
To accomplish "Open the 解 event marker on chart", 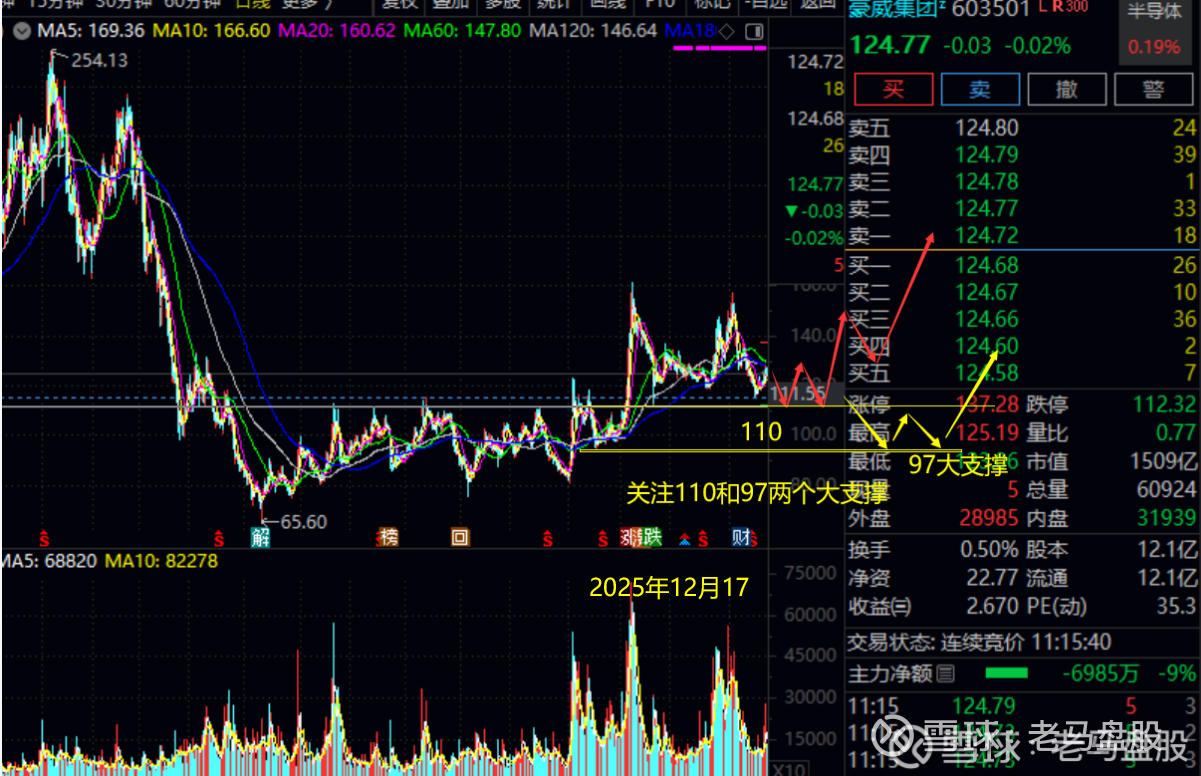I will 260,538.
